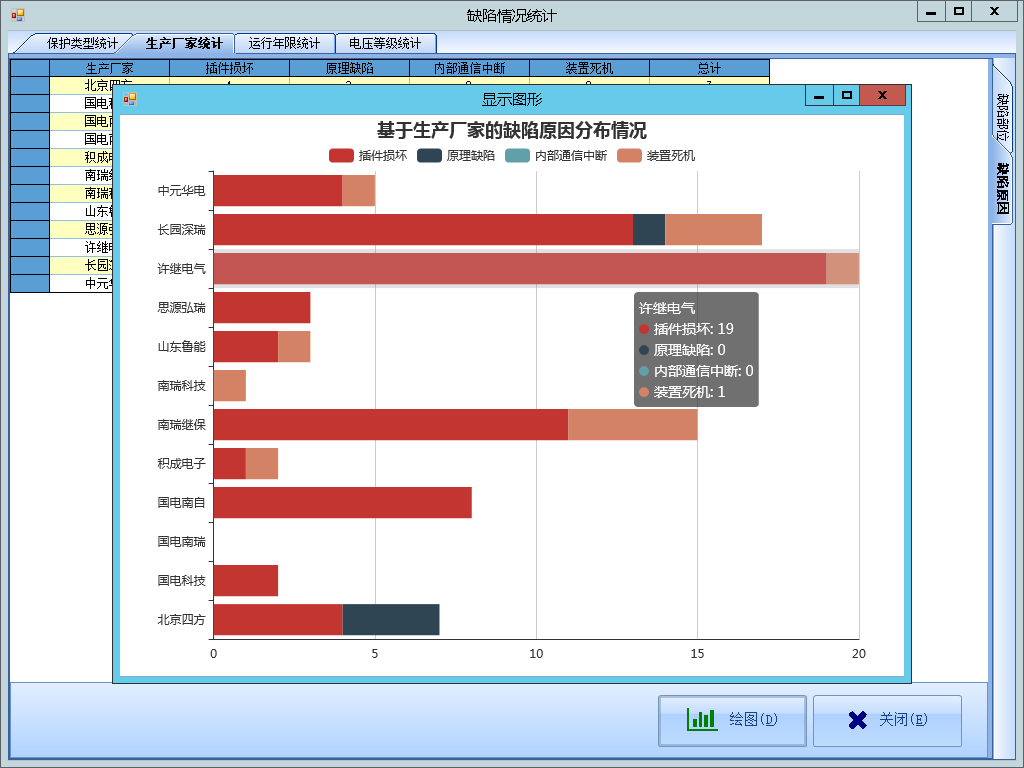This screenshot has width=1024, height=768.
Task: Click the orange legend swatch for 装置死机
Action: [x=630, y=155]
